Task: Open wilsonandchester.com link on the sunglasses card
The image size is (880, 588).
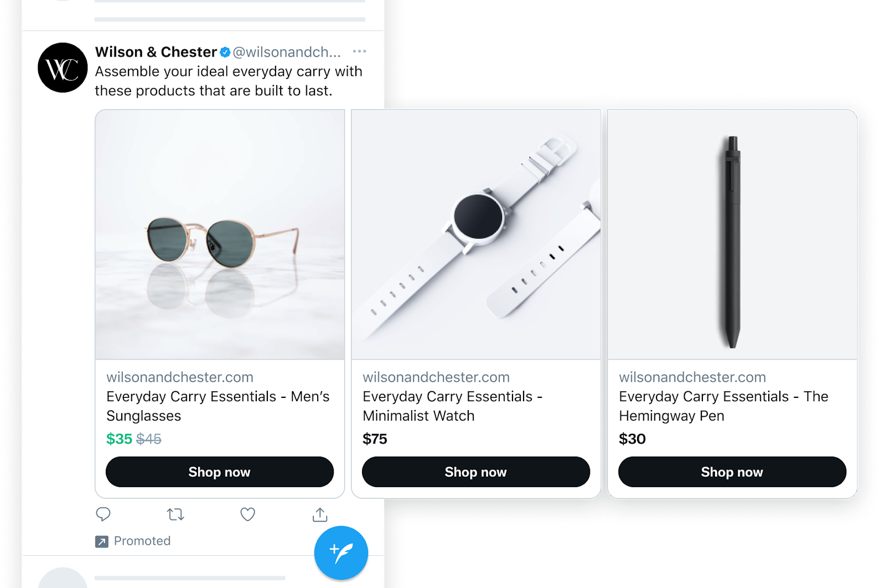Action: click(x=179, y=376)
